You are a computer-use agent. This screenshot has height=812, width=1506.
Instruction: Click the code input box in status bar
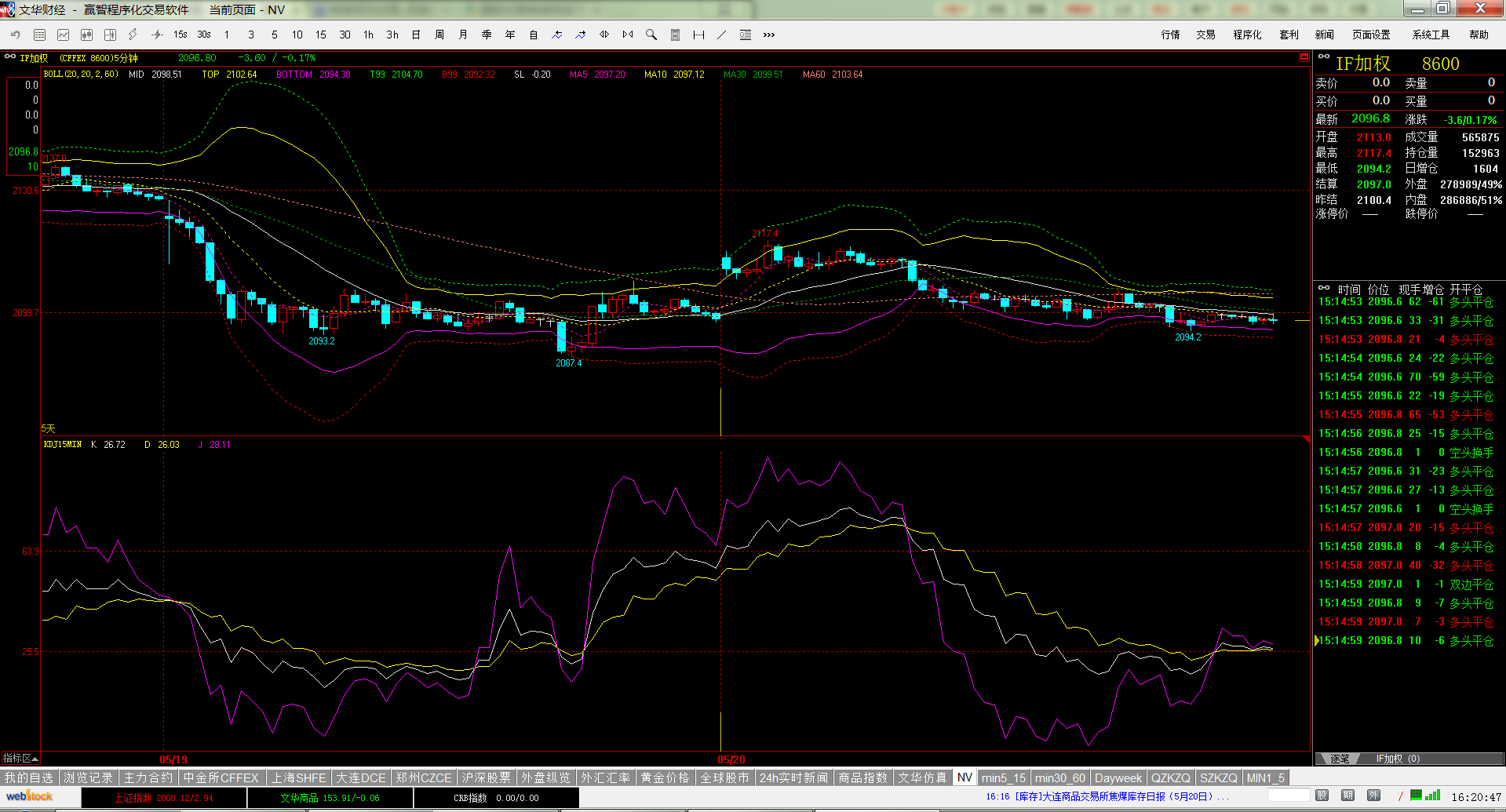pyautogui.click(x=1288, y=796)
